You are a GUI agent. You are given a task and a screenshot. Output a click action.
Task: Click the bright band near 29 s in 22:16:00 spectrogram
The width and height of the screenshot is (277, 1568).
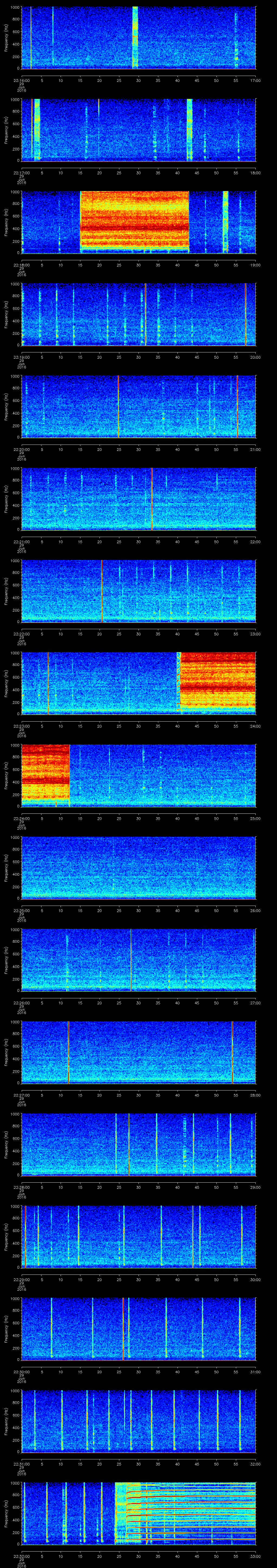tap(135, 36)
